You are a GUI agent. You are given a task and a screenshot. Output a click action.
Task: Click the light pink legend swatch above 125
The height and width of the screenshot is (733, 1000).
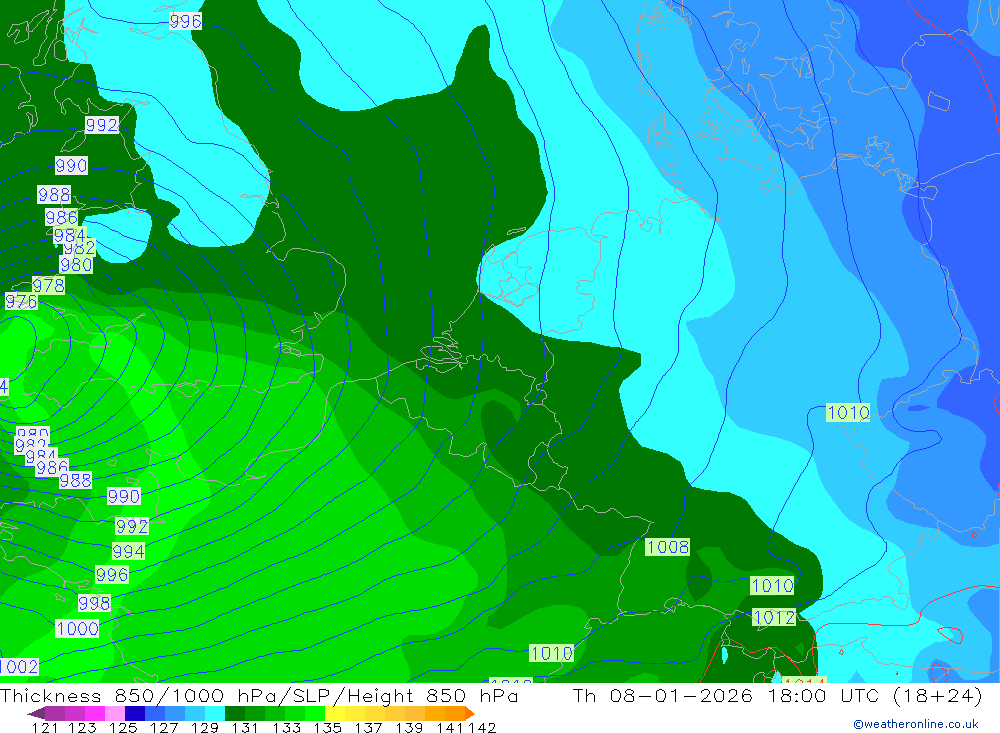[x=115, y=713]
